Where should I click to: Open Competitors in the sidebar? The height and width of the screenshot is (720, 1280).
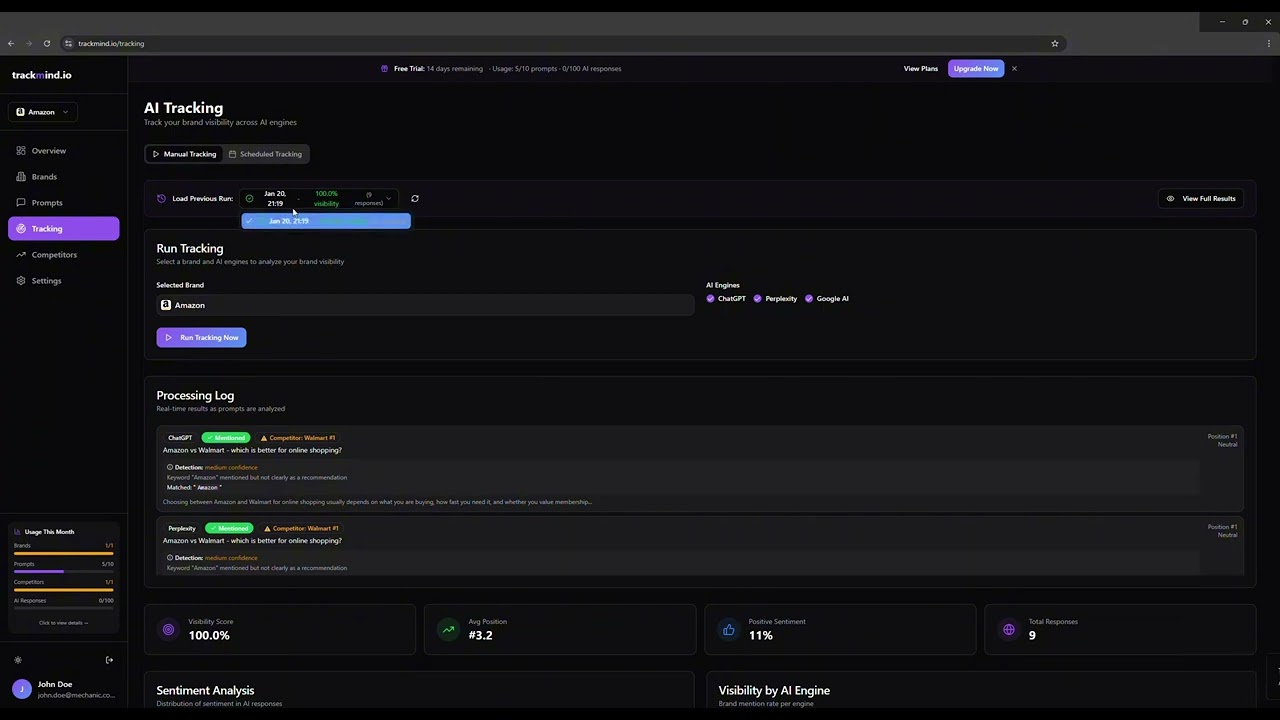[x=63, y=255]
